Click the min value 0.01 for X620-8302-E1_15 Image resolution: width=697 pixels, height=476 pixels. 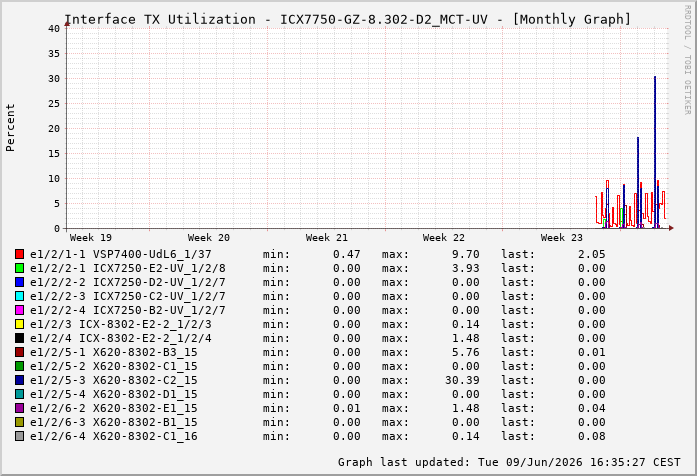(x=347, y=408)
